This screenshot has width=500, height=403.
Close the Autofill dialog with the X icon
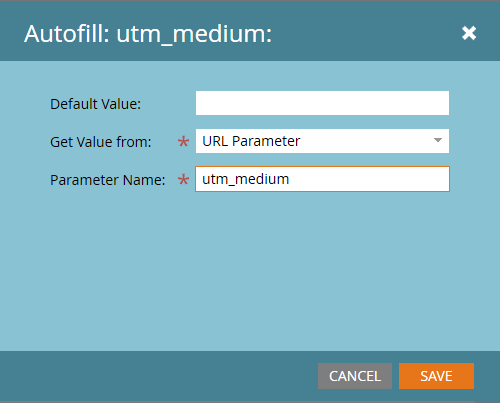coord(469,33)
